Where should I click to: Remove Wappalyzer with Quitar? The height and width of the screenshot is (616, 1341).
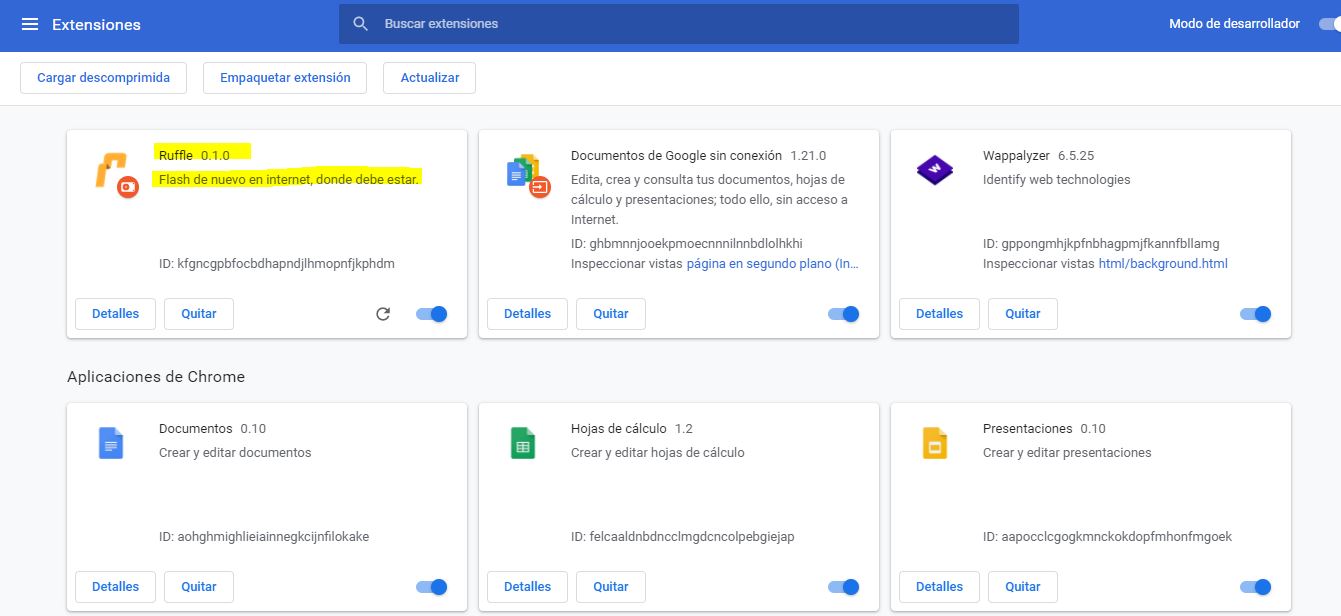[x=1023, y=314]
